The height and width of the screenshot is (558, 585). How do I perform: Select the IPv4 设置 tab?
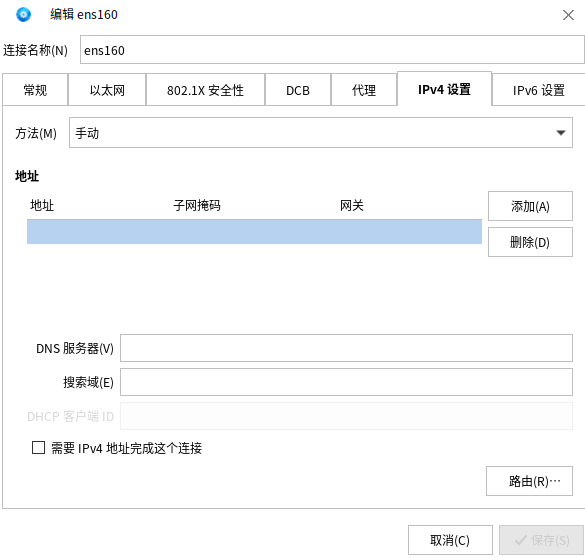[444, 89]
